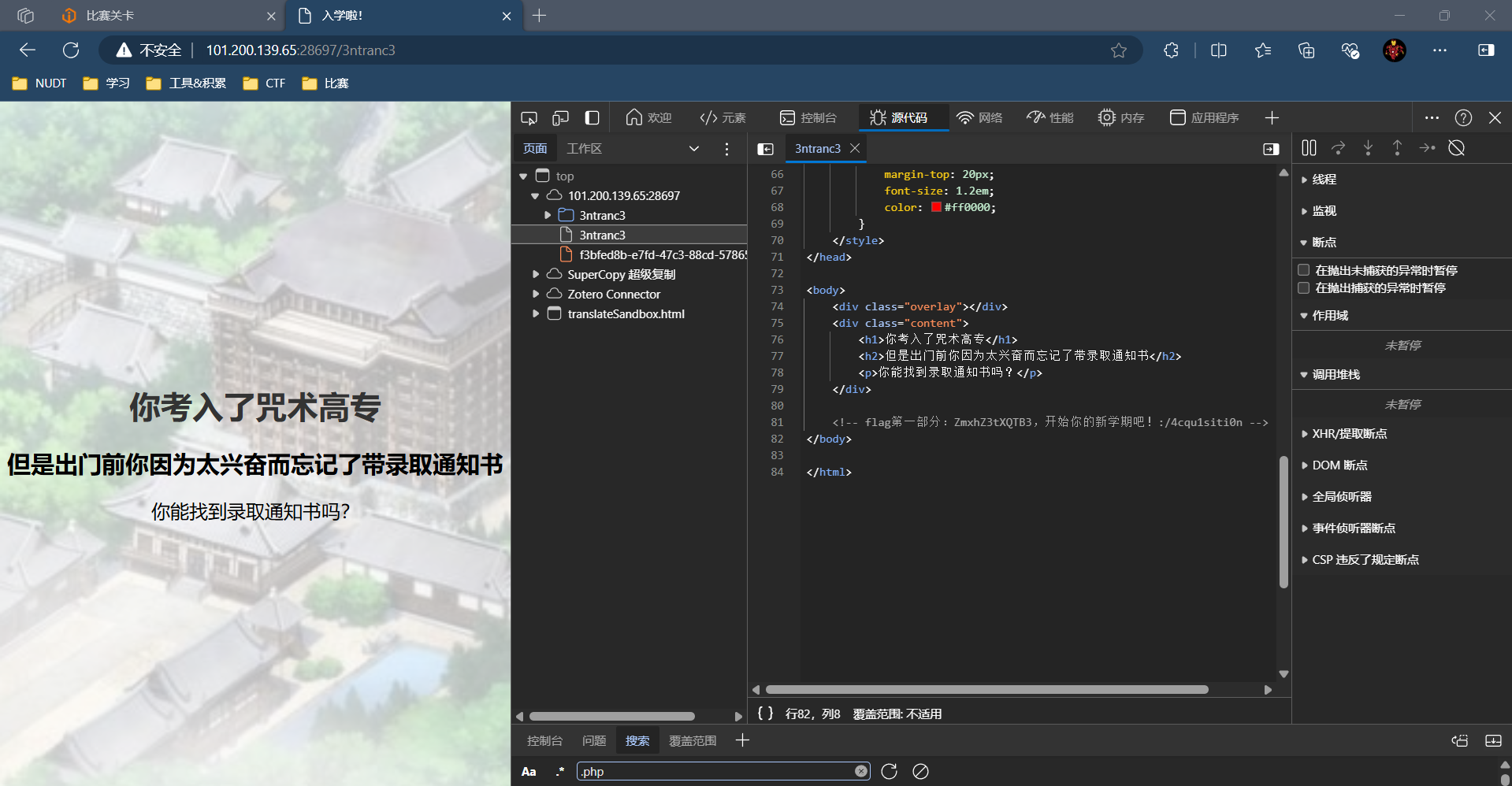Image resolution: width=1512 pixels, height=786 pixels.
Task: Clear search results icon
Action: pos(920,772)
